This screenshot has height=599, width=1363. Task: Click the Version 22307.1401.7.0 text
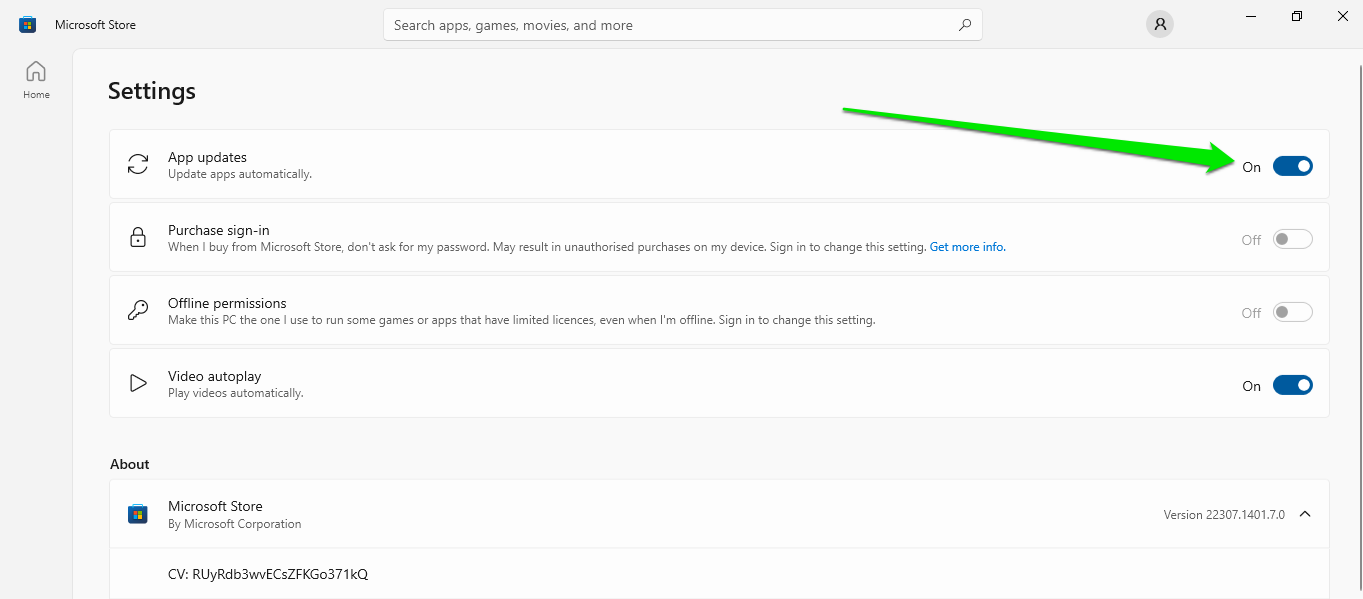(1223, 515)
